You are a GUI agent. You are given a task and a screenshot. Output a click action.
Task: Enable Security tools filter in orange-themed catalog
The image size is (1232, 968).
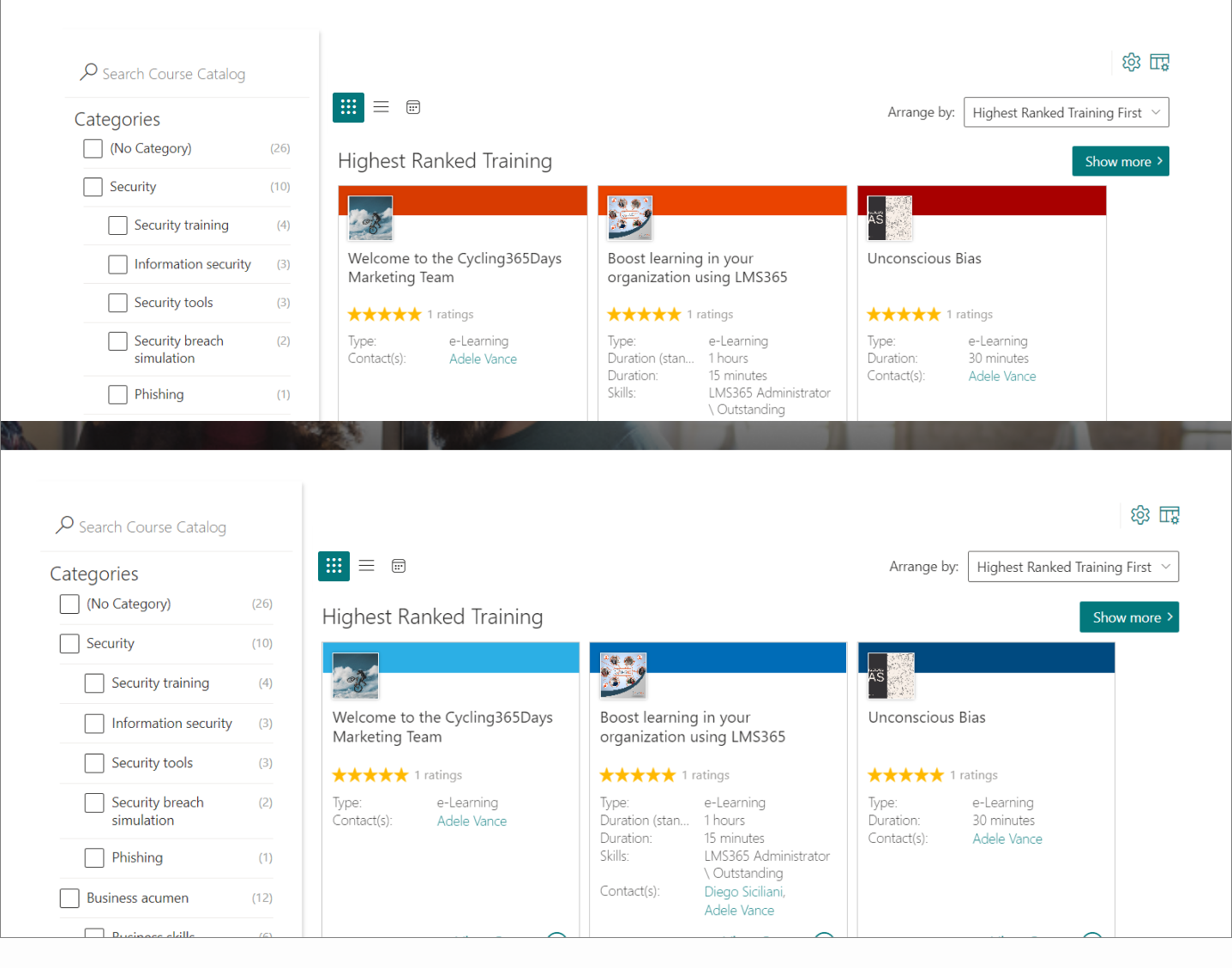(x=117, y=303)
